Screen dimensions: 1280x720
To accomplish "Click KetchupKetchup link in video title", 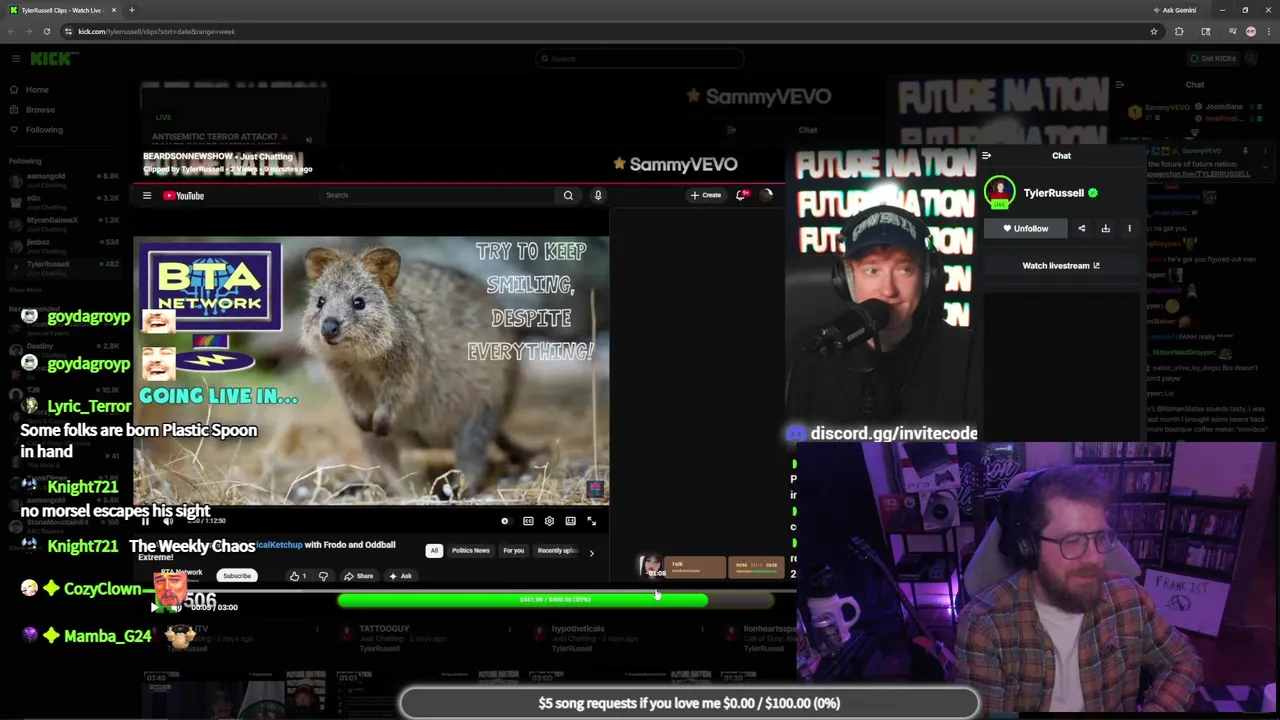I will coord(278,545).
